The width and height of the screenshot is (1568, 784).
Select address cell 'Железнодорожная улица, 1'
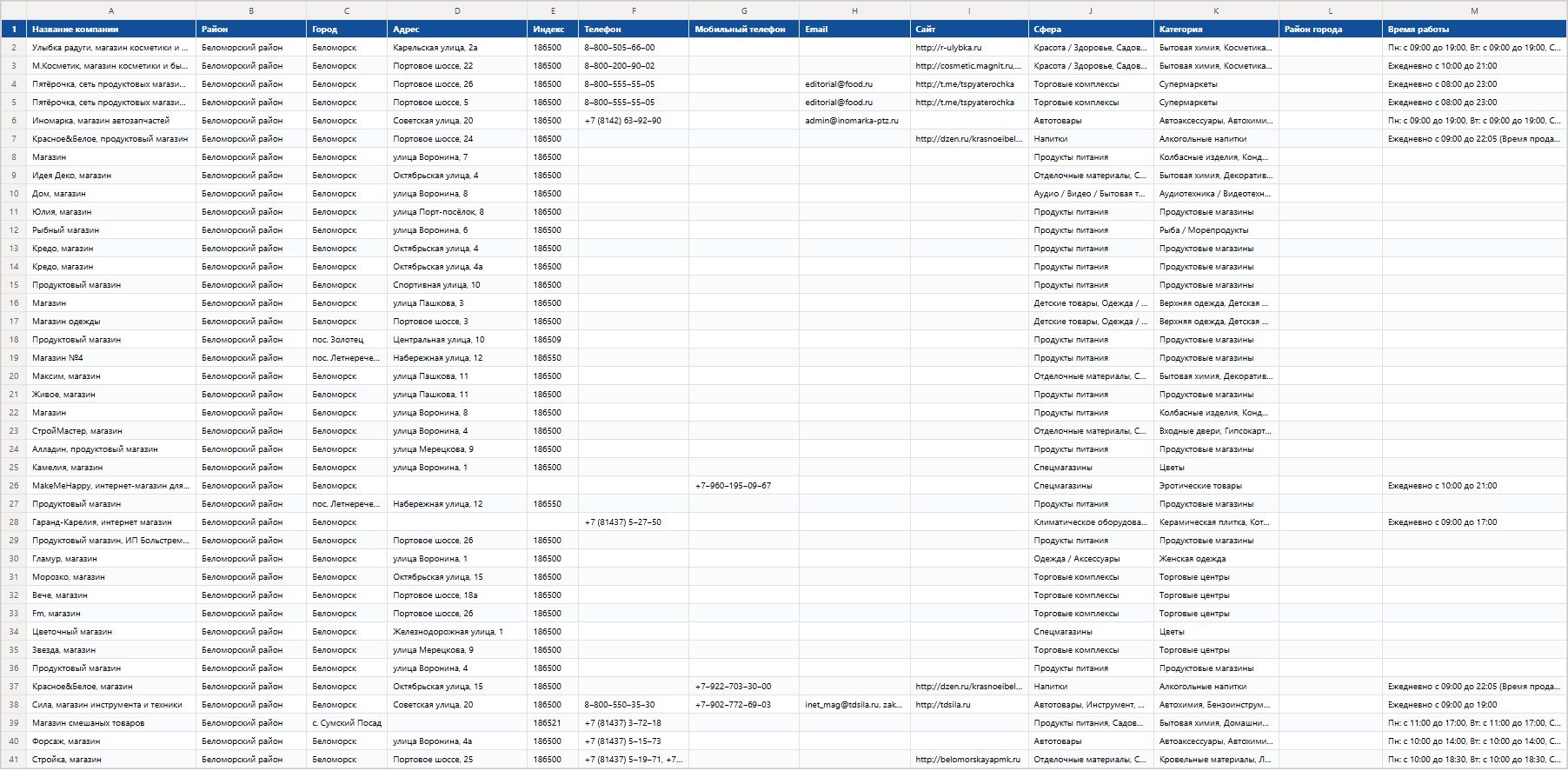tap(457, 632)
